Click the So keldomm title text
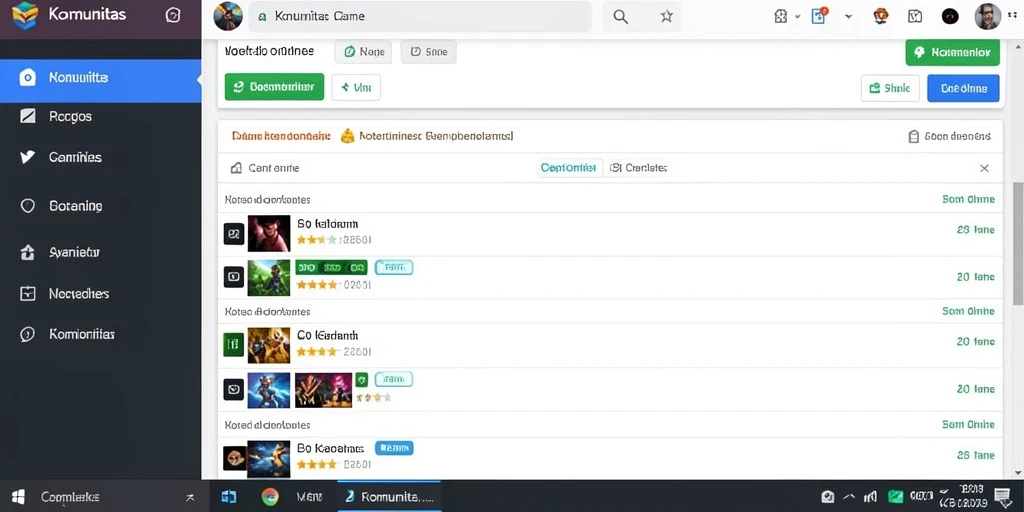Image resolution: width=1024 pixels, height=512 pixels. coord(328,224)
